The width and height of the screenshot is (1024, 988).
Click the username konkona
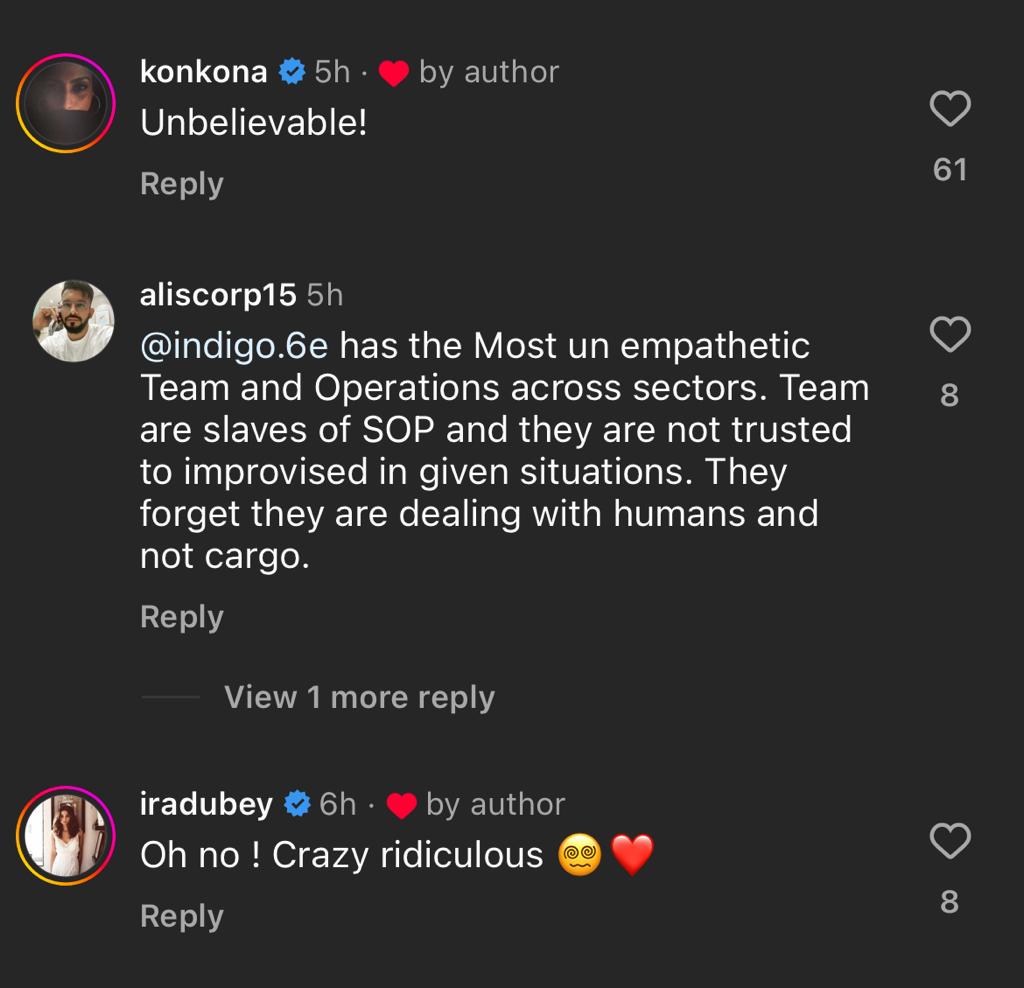tap(203, 70)
